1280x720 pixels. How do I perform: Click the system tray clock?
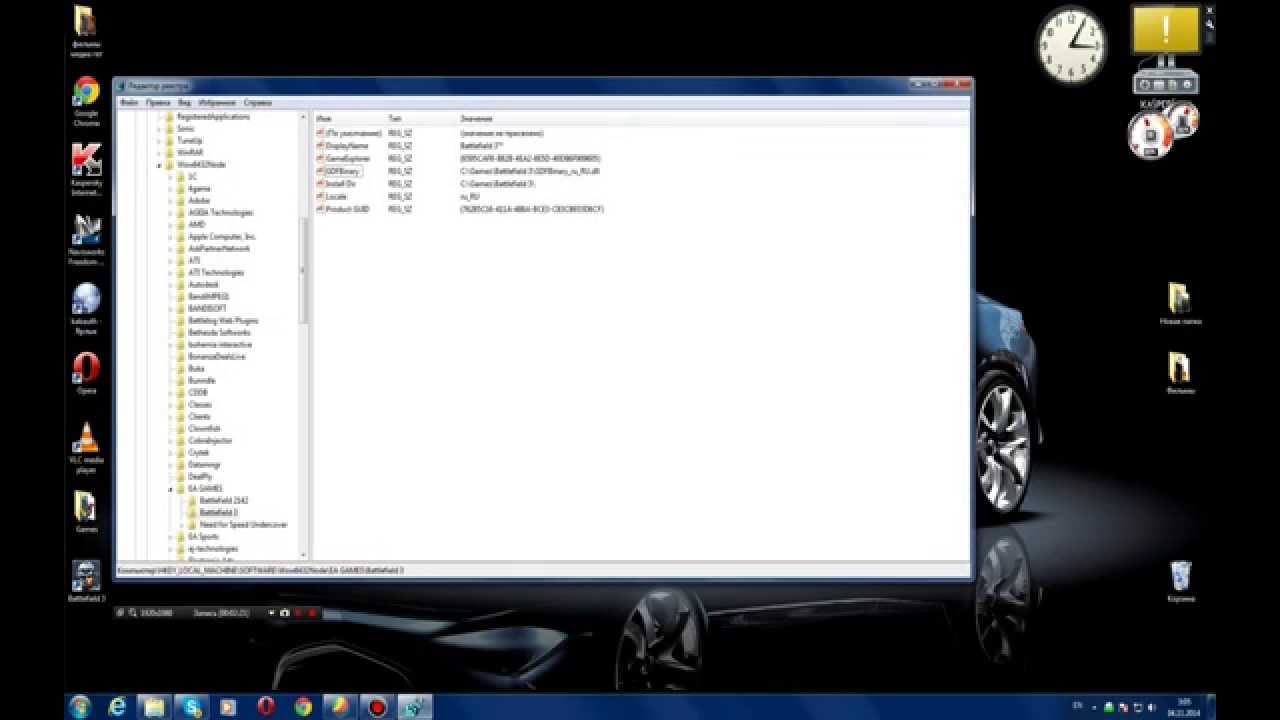click(1184, 707)
